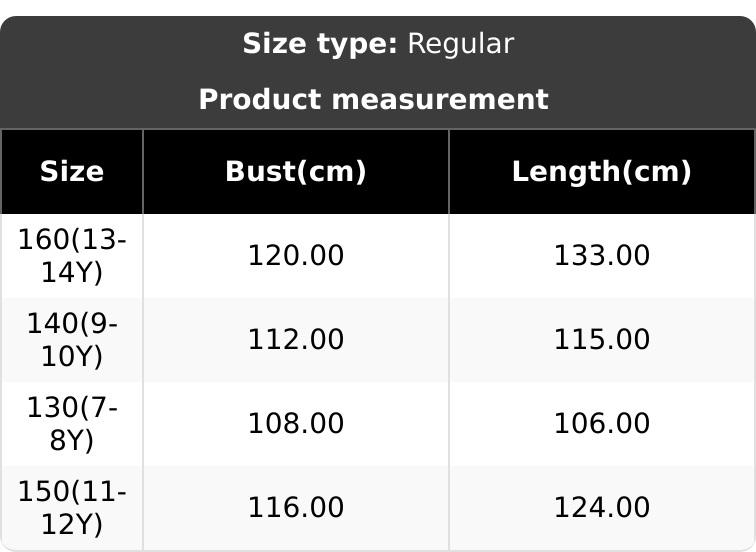This screenshot has height=552, width=756.
Task: Click the 106.00 length value
Action: (x=602, y=424)
